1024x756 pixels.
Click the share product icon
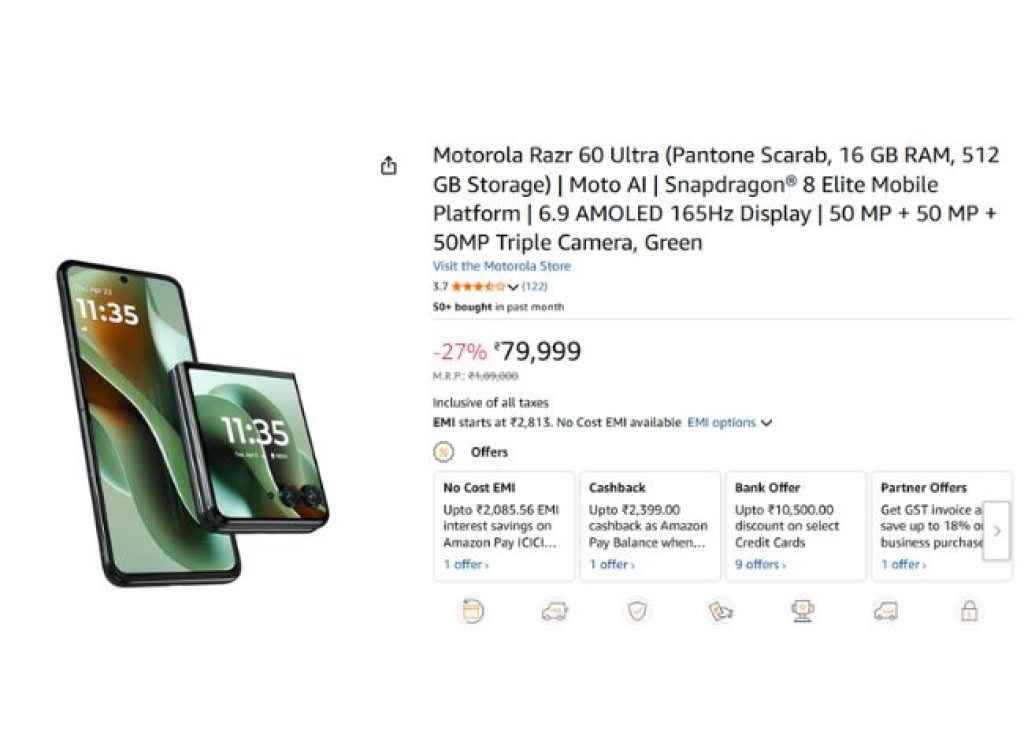(x=389, y=165)
